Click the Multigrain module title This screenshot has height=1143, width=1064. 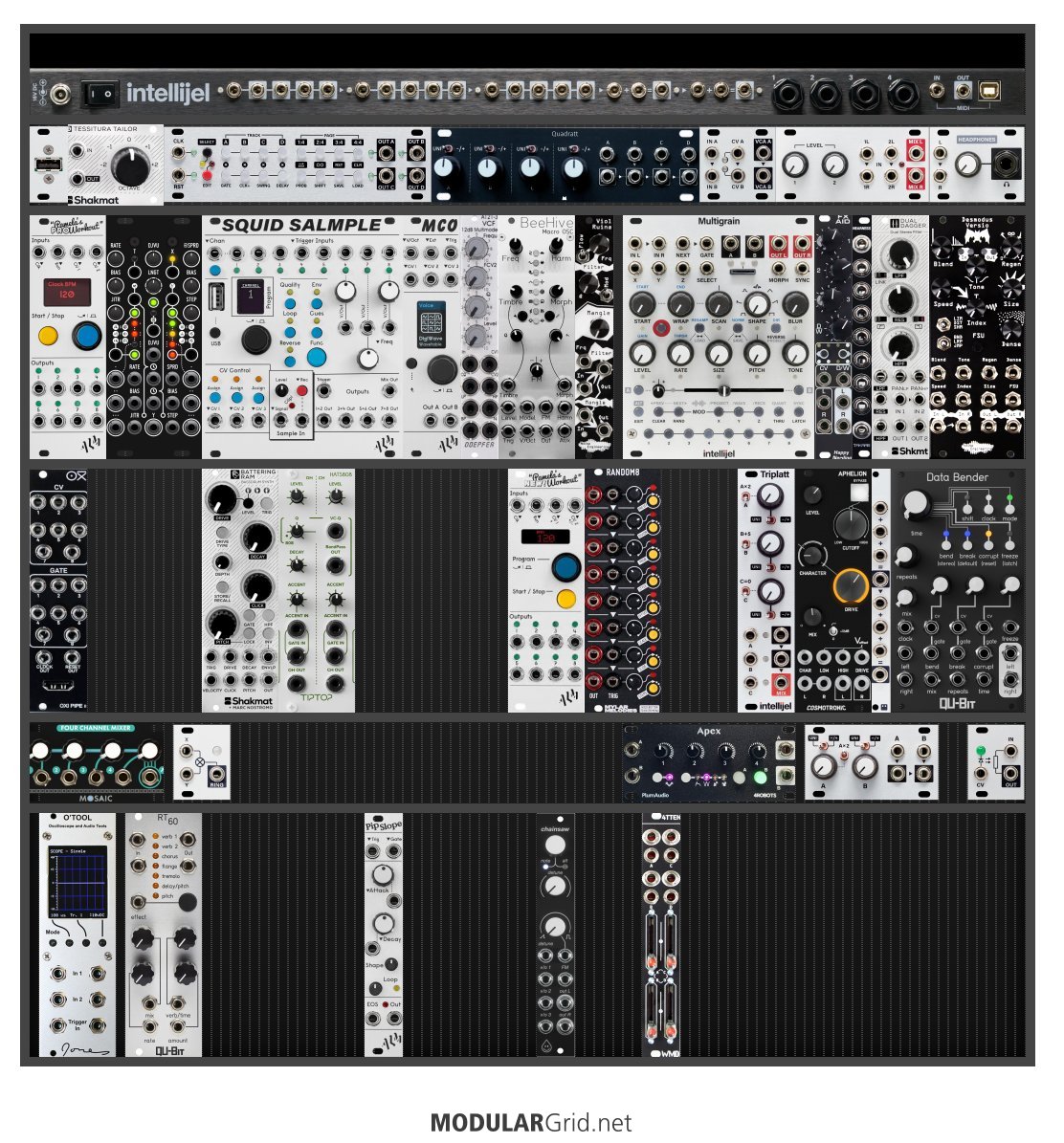coord(719,221)
